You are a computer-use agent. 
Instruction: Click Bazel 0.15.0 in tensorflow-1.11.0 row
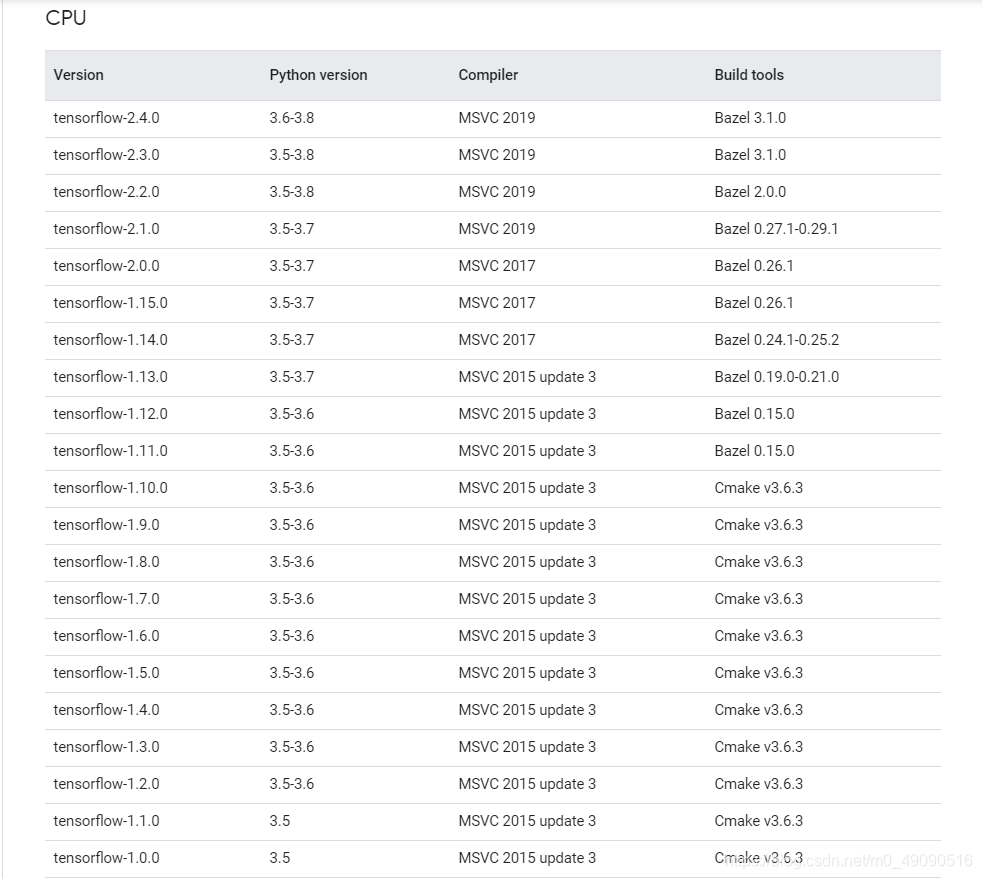(x=755, y=451)
